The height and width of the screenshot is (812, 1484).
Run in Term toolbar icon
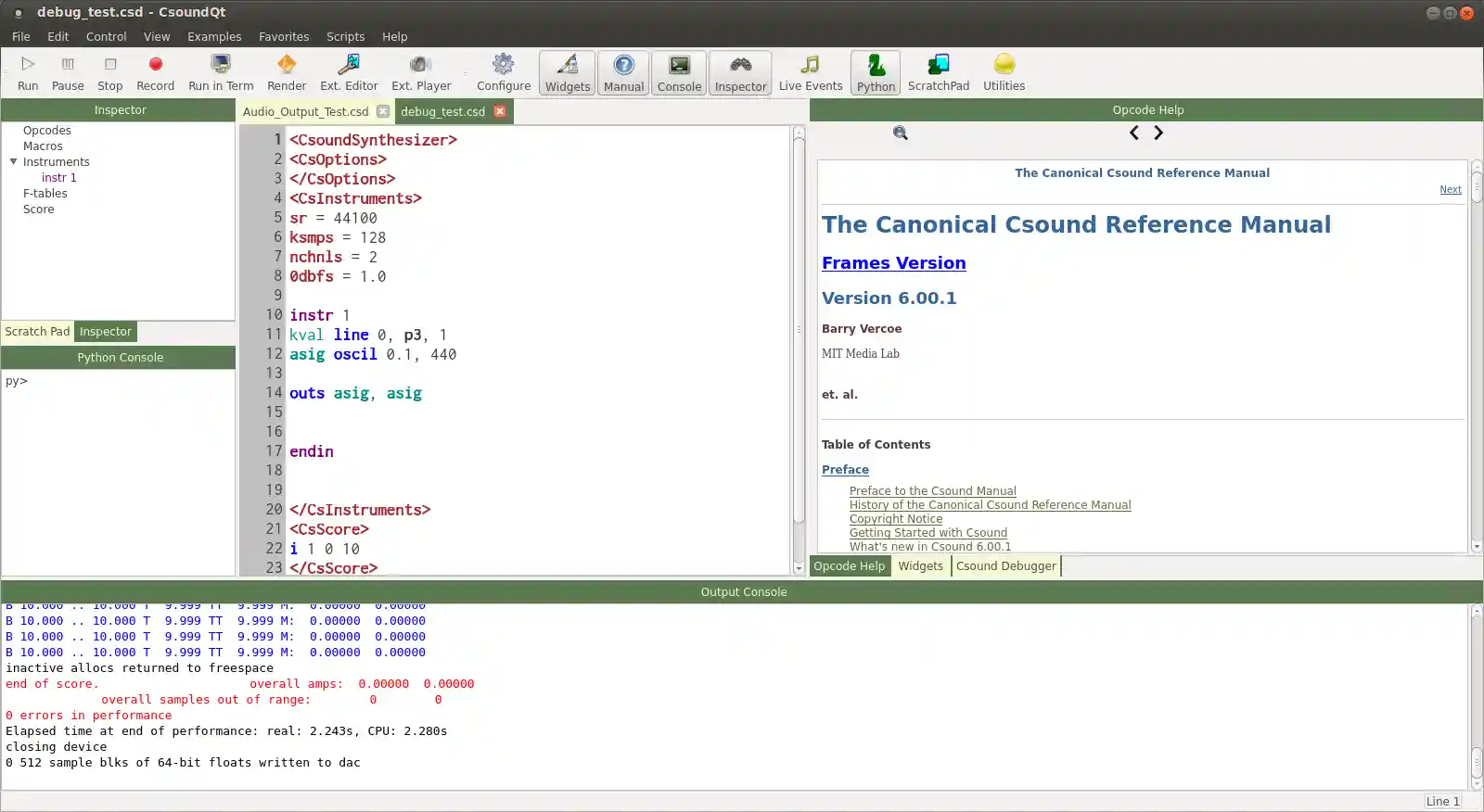coord(221,73)
